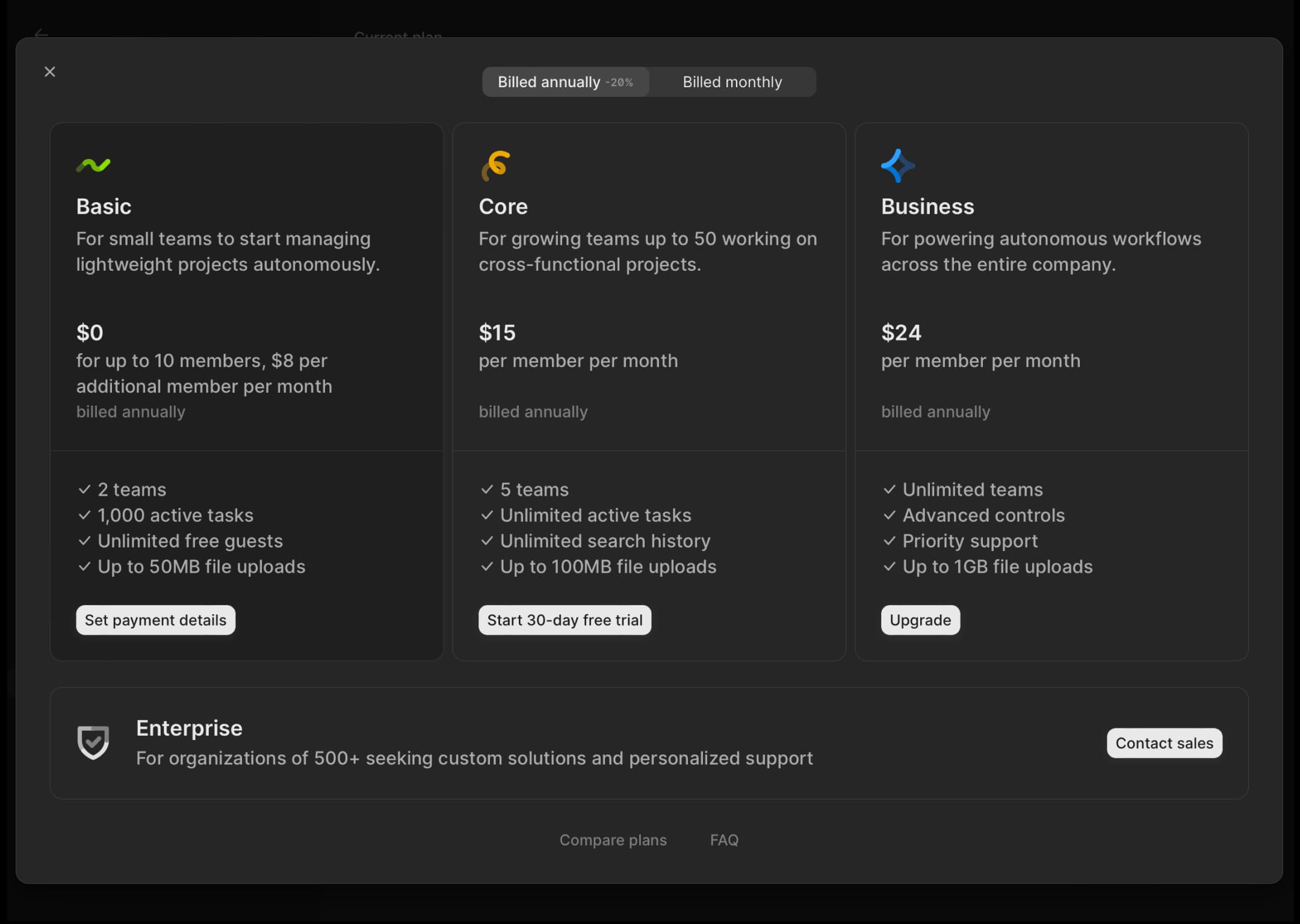Viewport: 1300px width, 924px height.
Task: Click checkmark next to '2 teams'
Action: (x=84, y=490)
